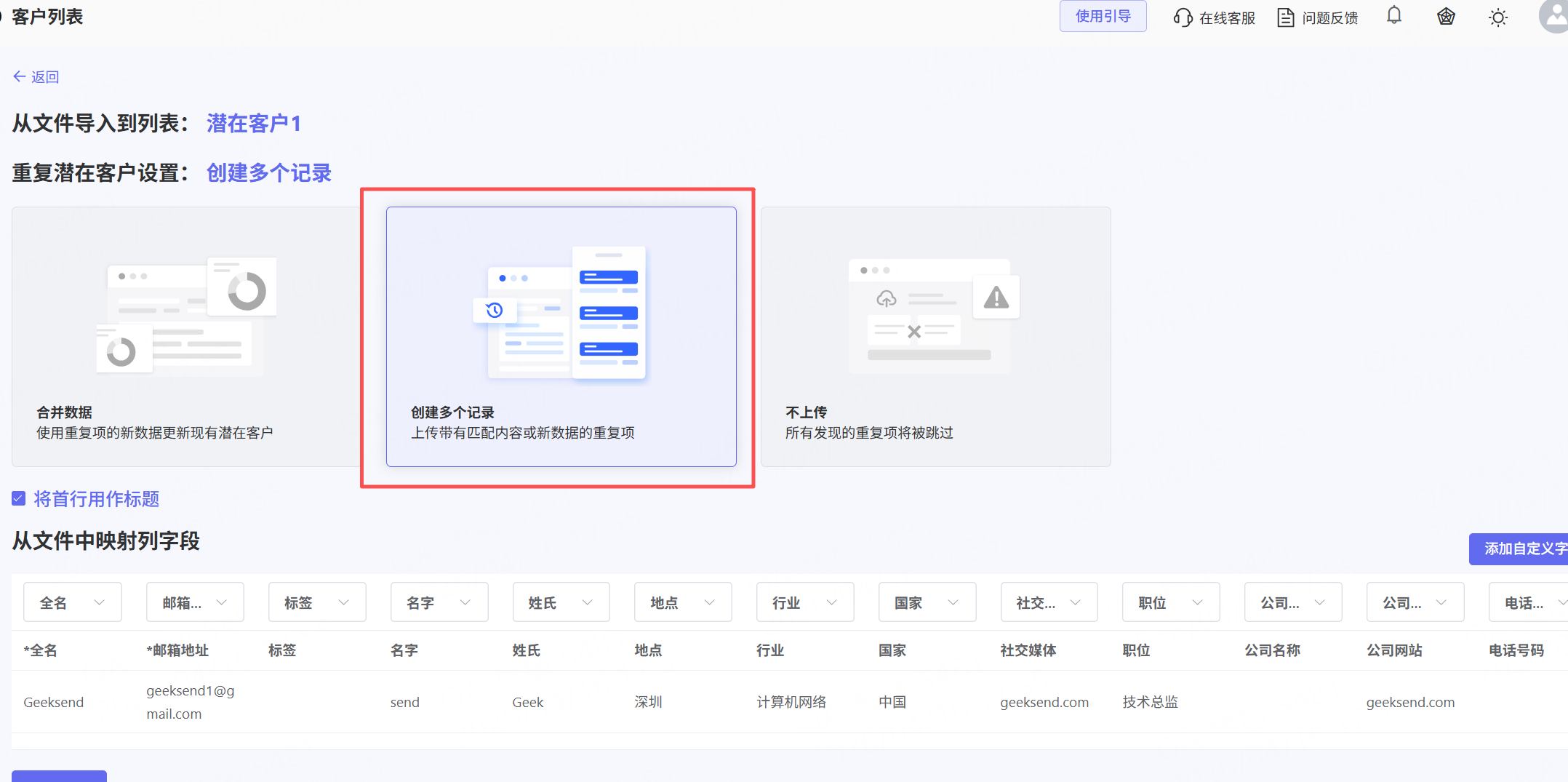Uncheck the use first row as header checkbox
The width and height of the screenshot is (1568, 782).
point(19,498)
